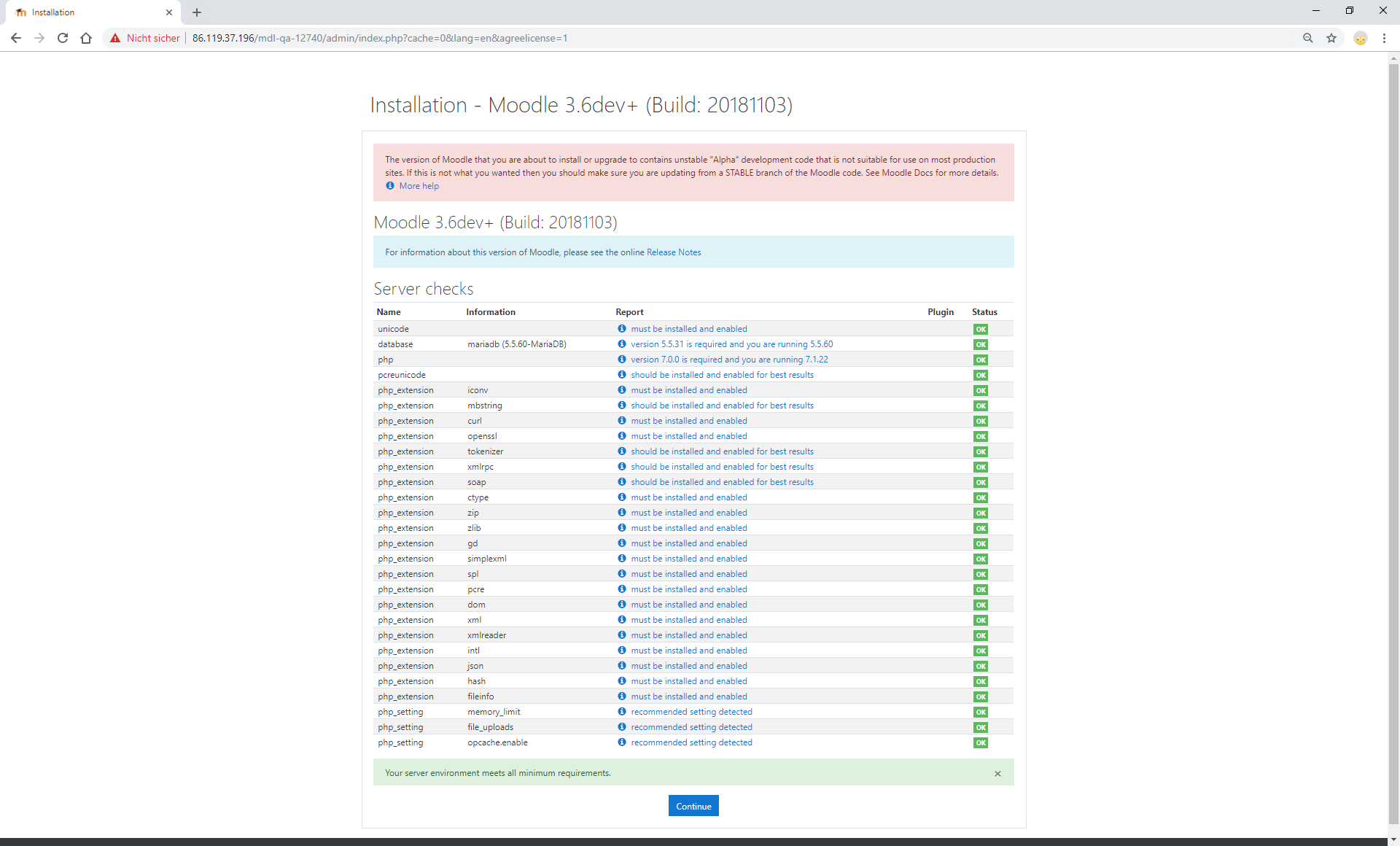
Task: Click the info icon in the memory_limit row
Action: (622, 712)
